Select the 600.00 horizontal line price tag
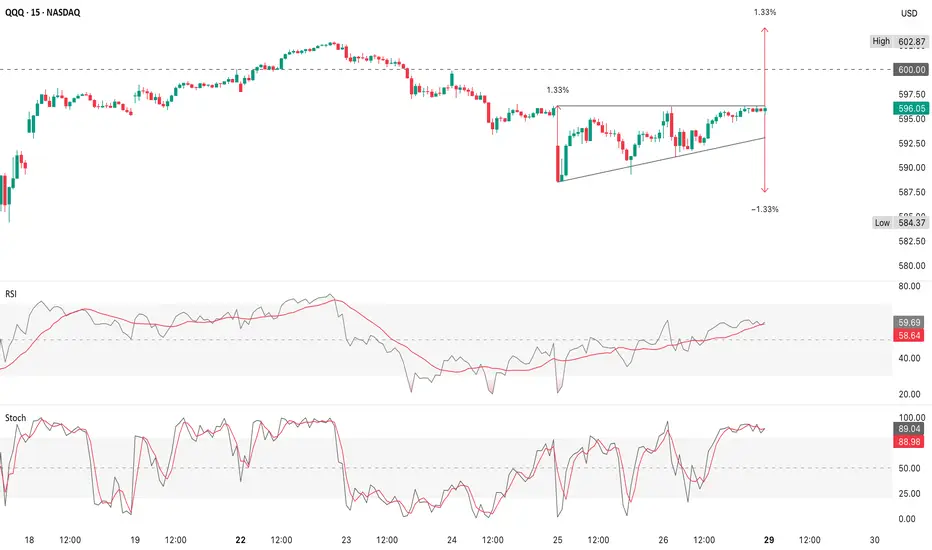The width and height of the screenshot is (932, 550). click(x=909, y=69)
